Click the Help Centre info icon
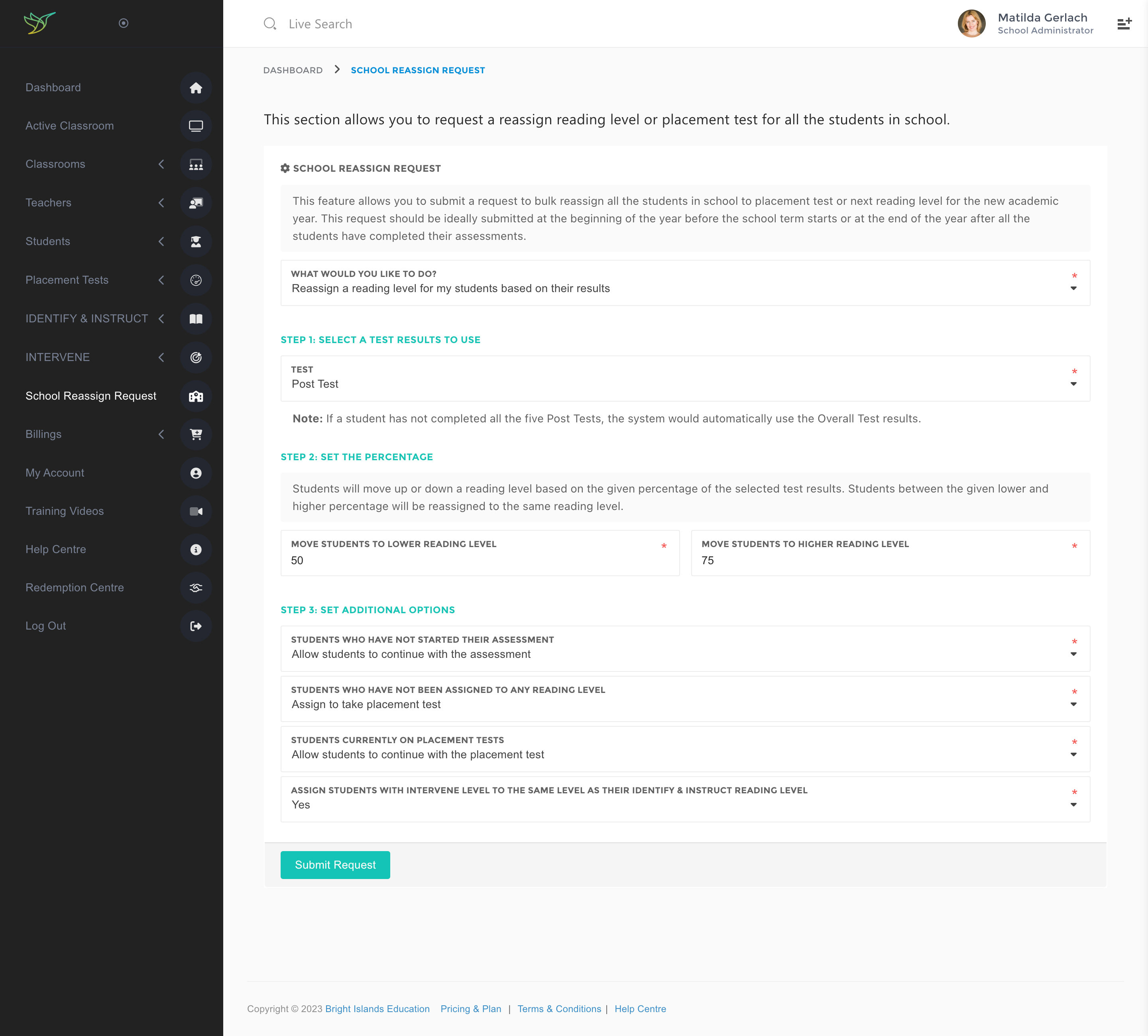This screenshot has height=1036, width=1148. tap(195, 549)
